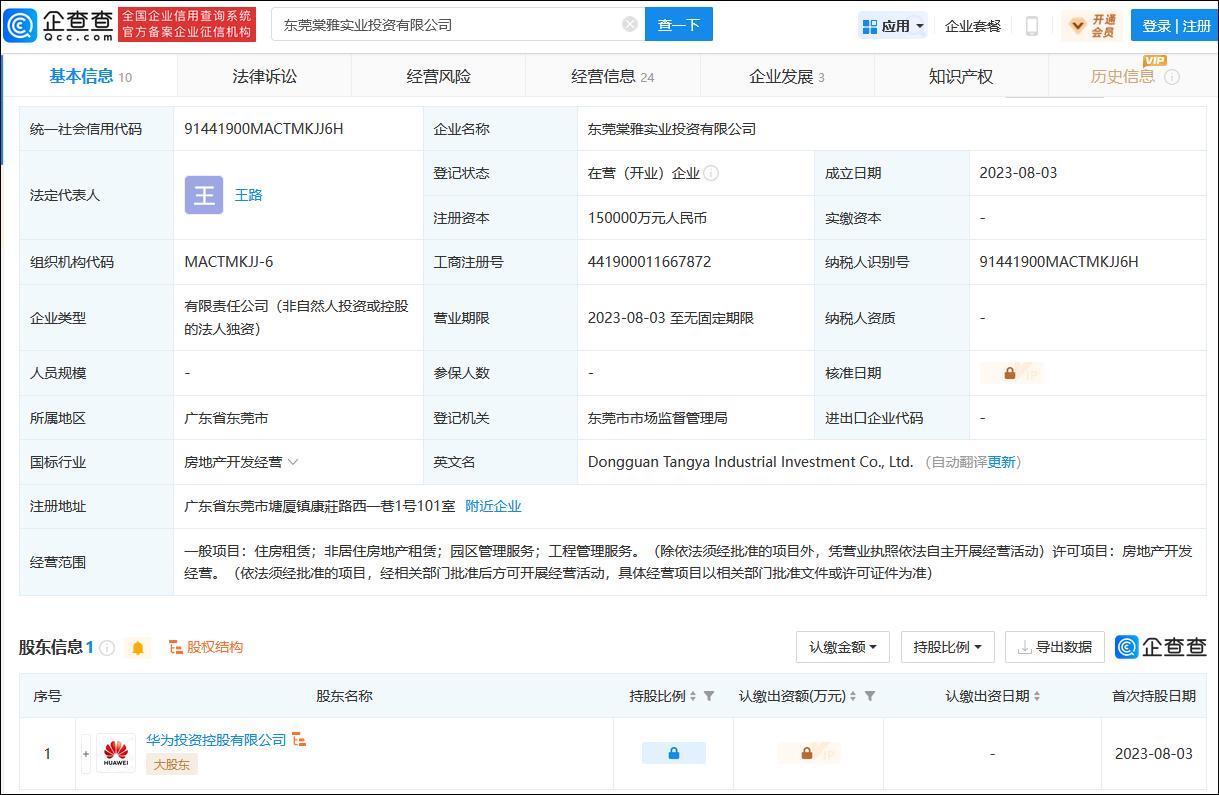This screenshot has width=1219, height=795.
Task: Switch to 企业发展 tab
Action: pos(787,76)
